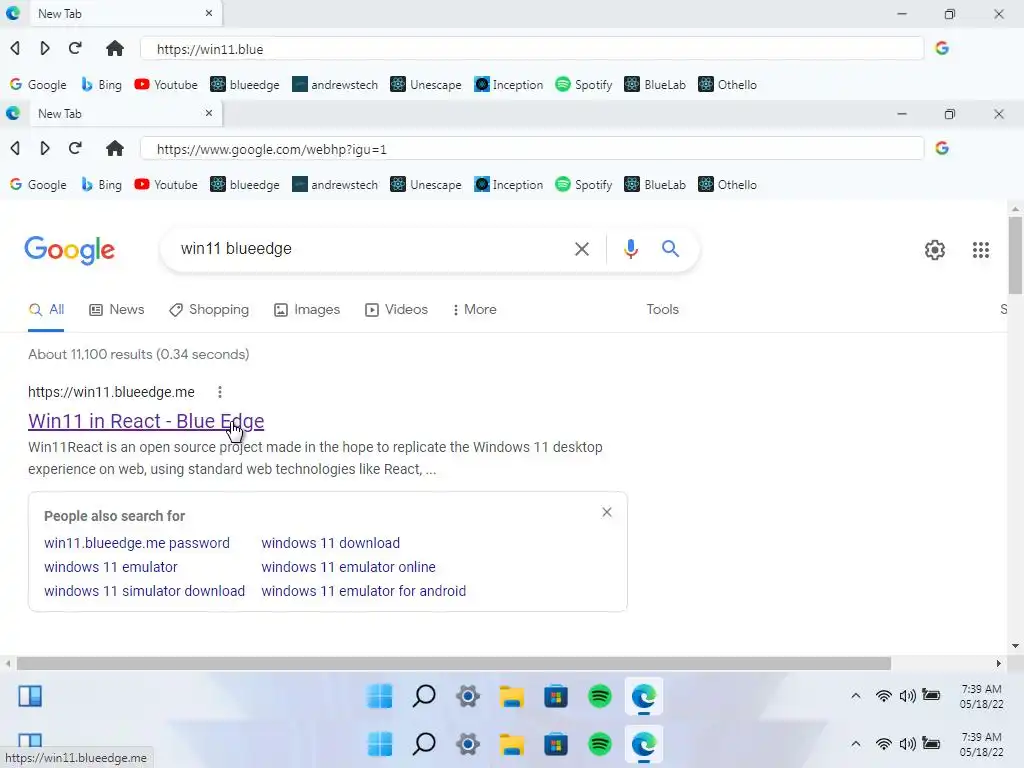Image resolution: width=1024 pixels, height=768 pixels.
Task: Open Othello bookmark in outer browser window
Action: click(728, 85)
